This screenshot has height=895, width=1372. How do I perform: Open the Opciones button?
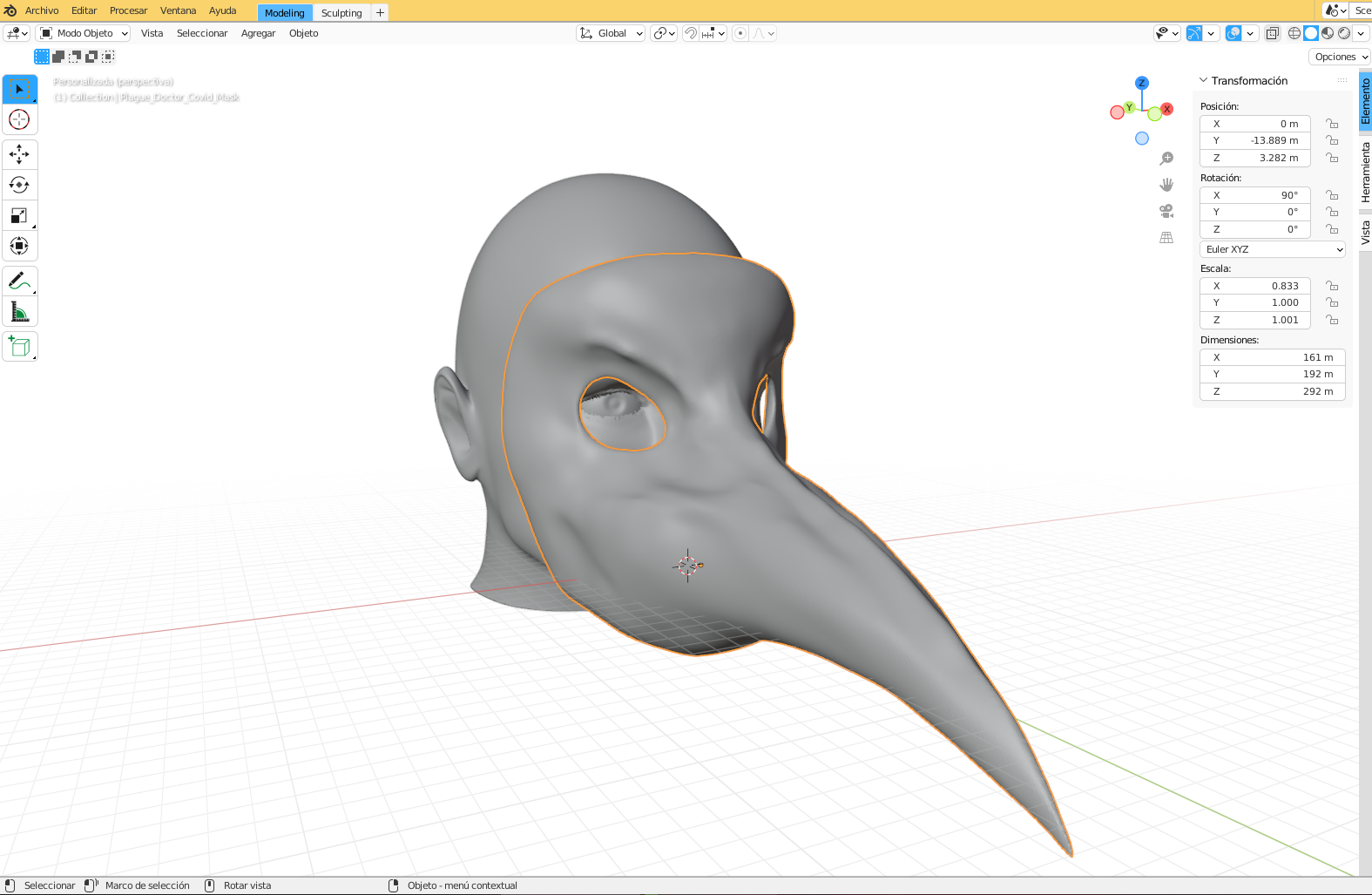pos(1341,57)
